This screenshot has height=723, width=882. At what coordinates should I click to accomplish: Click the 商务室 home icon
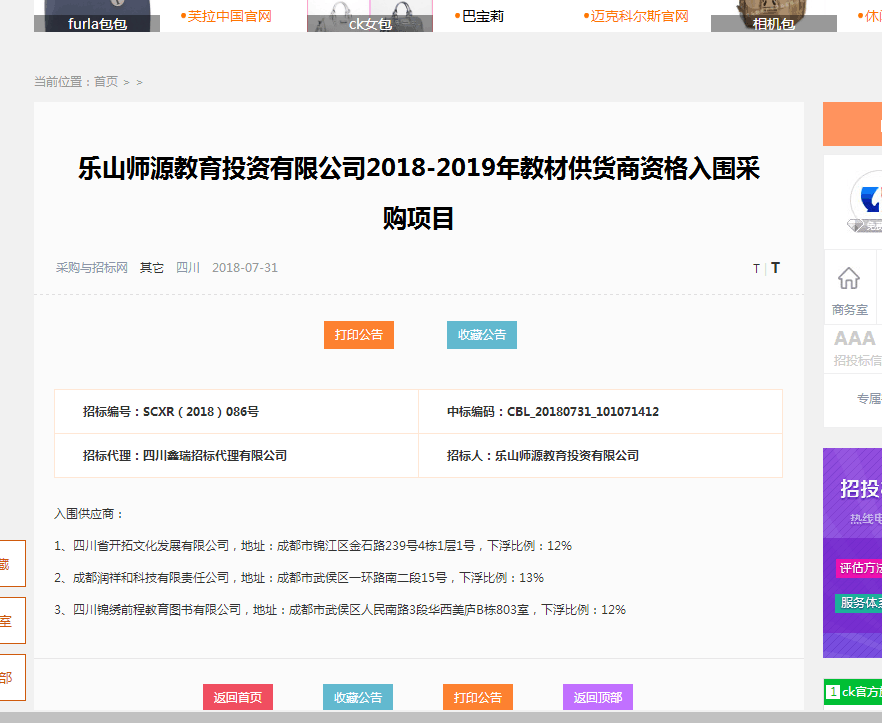[x=849, y=279]
